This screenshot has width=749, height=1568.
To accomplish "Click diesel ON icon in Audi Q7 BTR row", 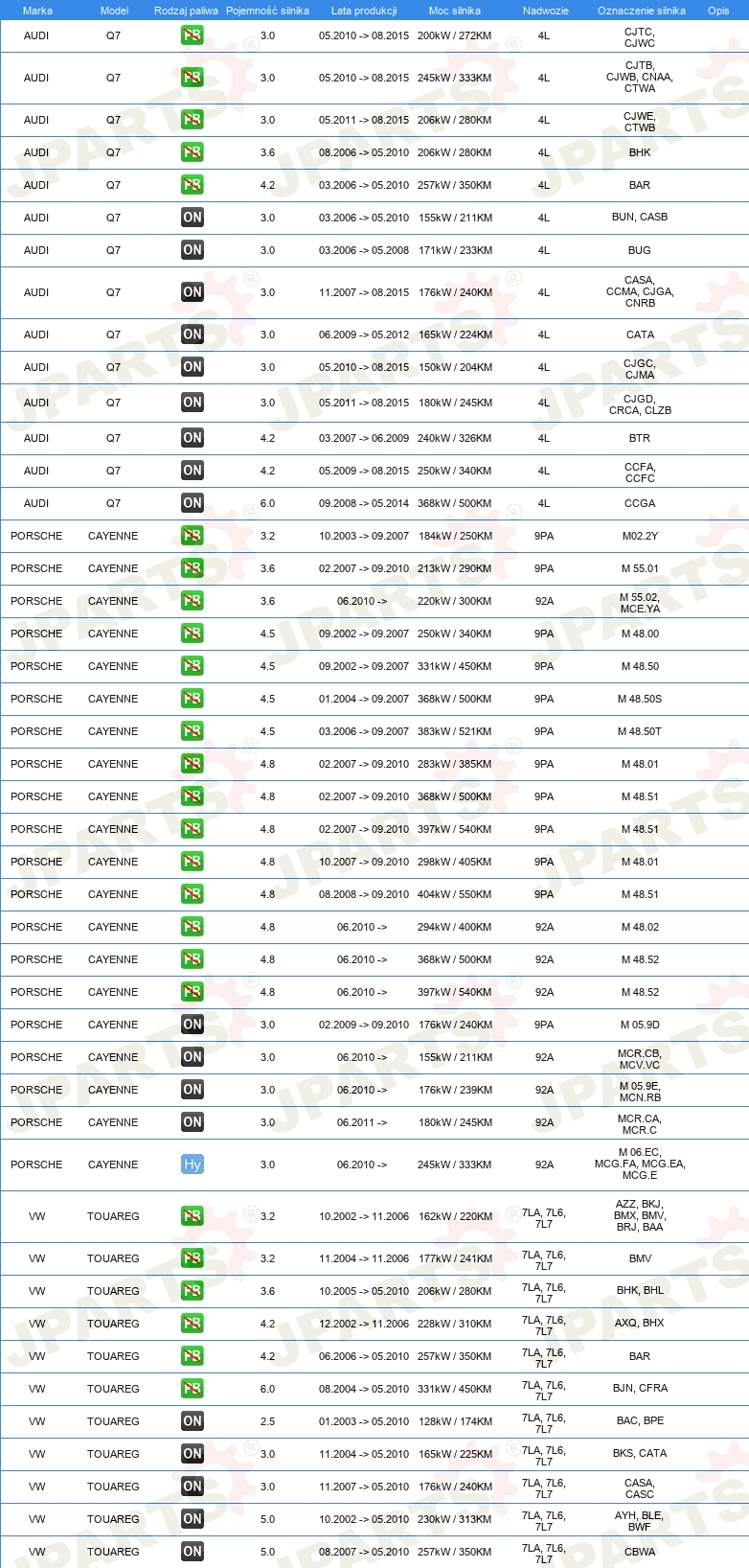I will pyautogui.click(x=193, y=438).
